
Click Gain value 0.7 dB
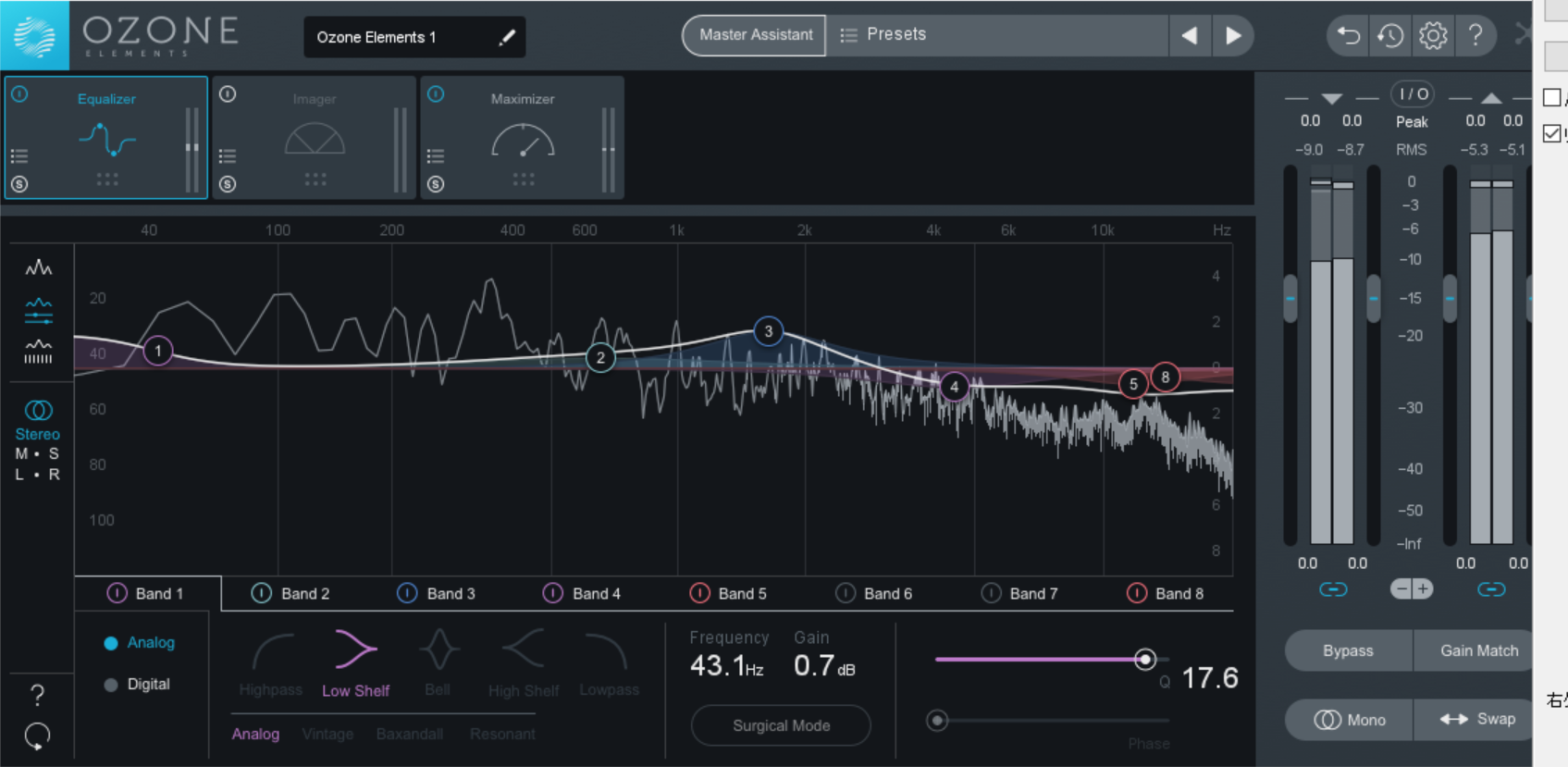[x=824, y=666]
